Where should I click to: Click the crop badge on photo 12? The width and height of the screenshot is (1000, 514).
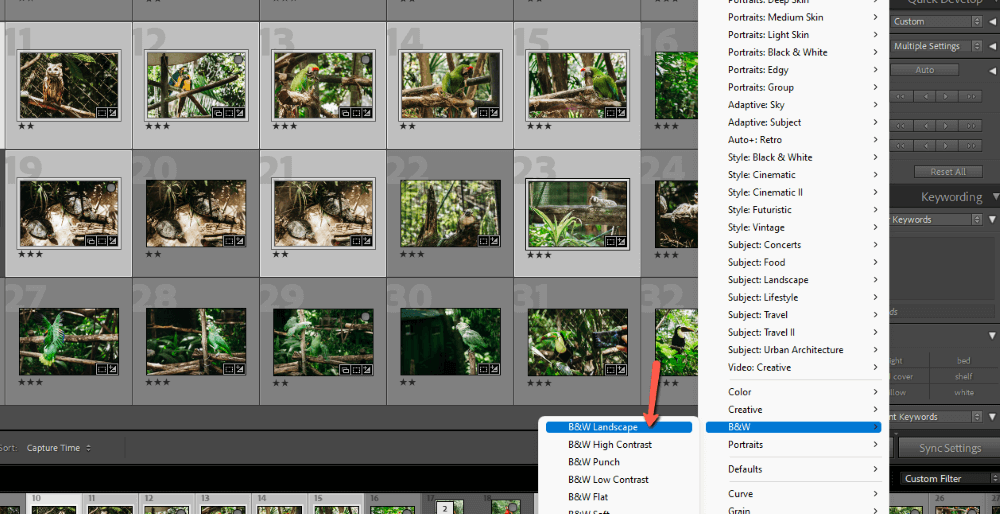pyautogui.click(x=230, y=113)
